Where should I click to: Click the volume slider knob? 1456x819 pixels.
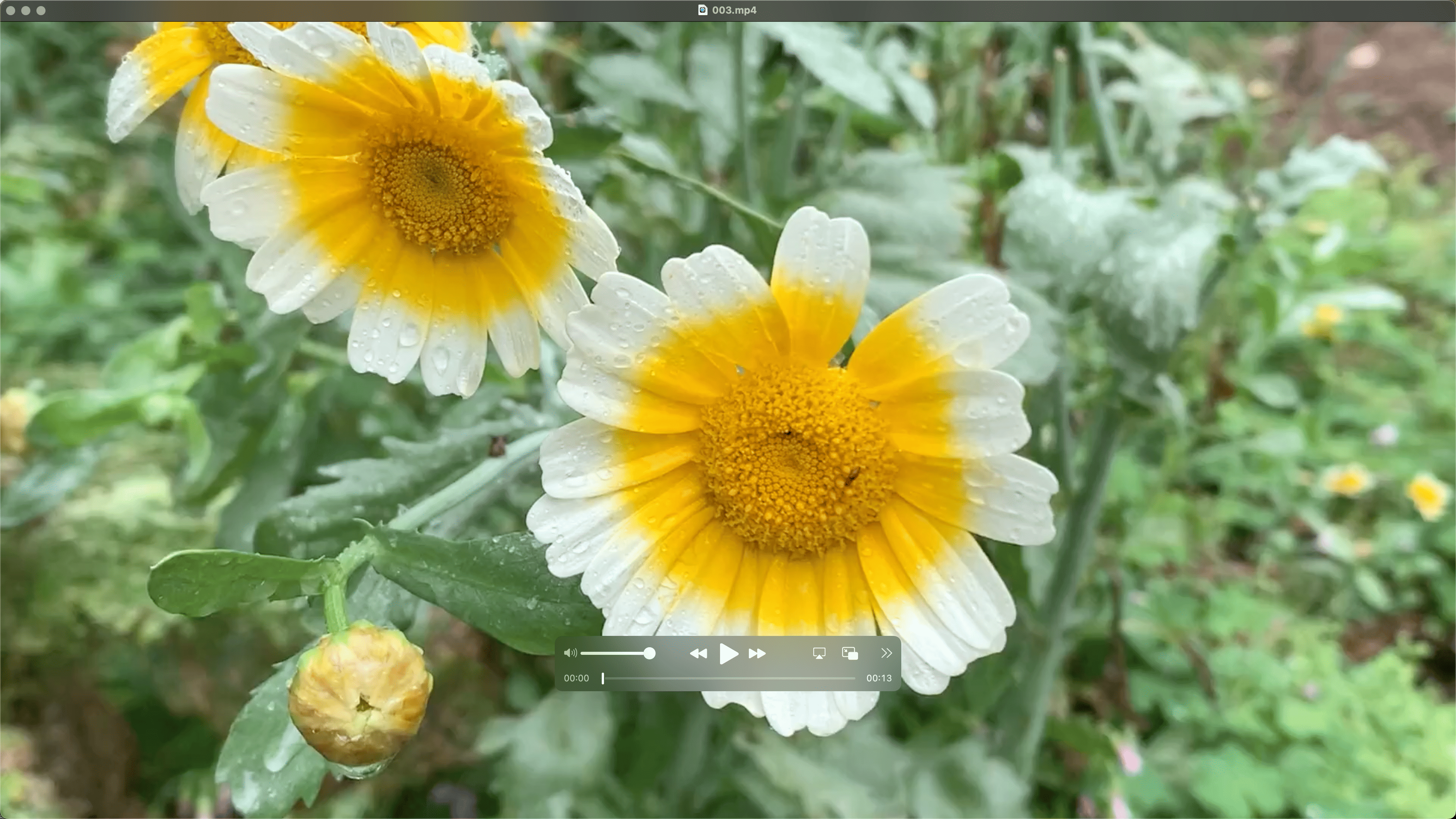click(x=650, y=653)
